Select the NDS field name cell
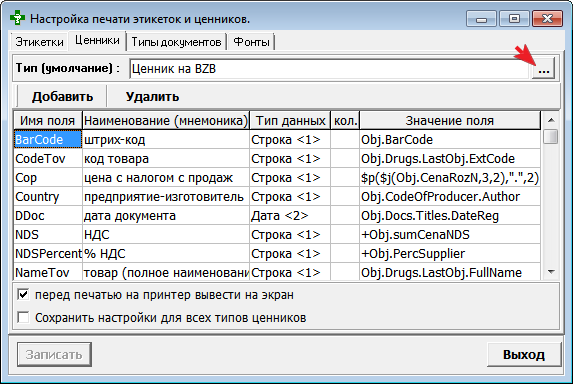Screen dimensions: 573x384 click(48, 235)
